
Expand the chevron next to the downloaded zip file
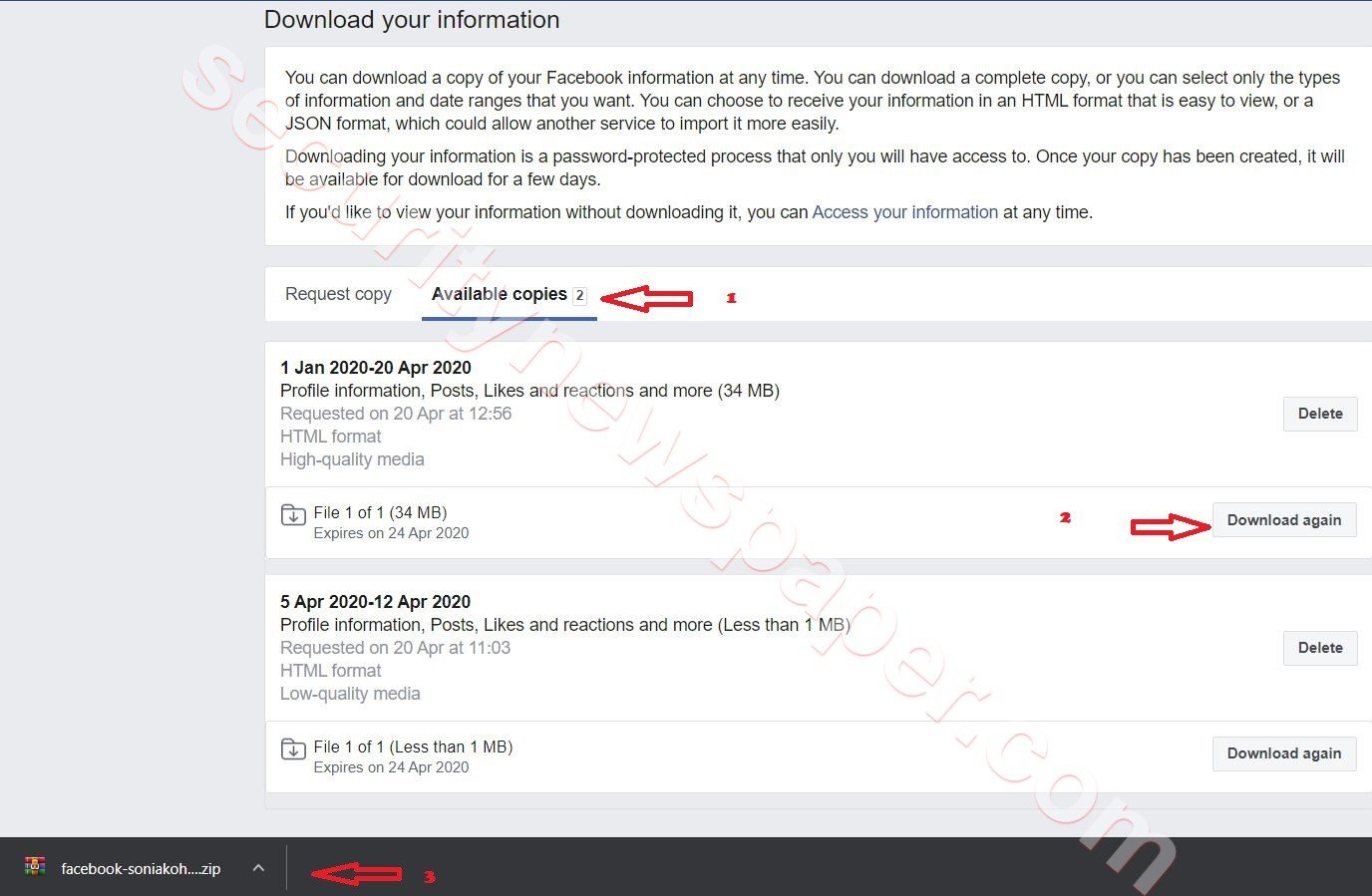(x=257, y=867)
